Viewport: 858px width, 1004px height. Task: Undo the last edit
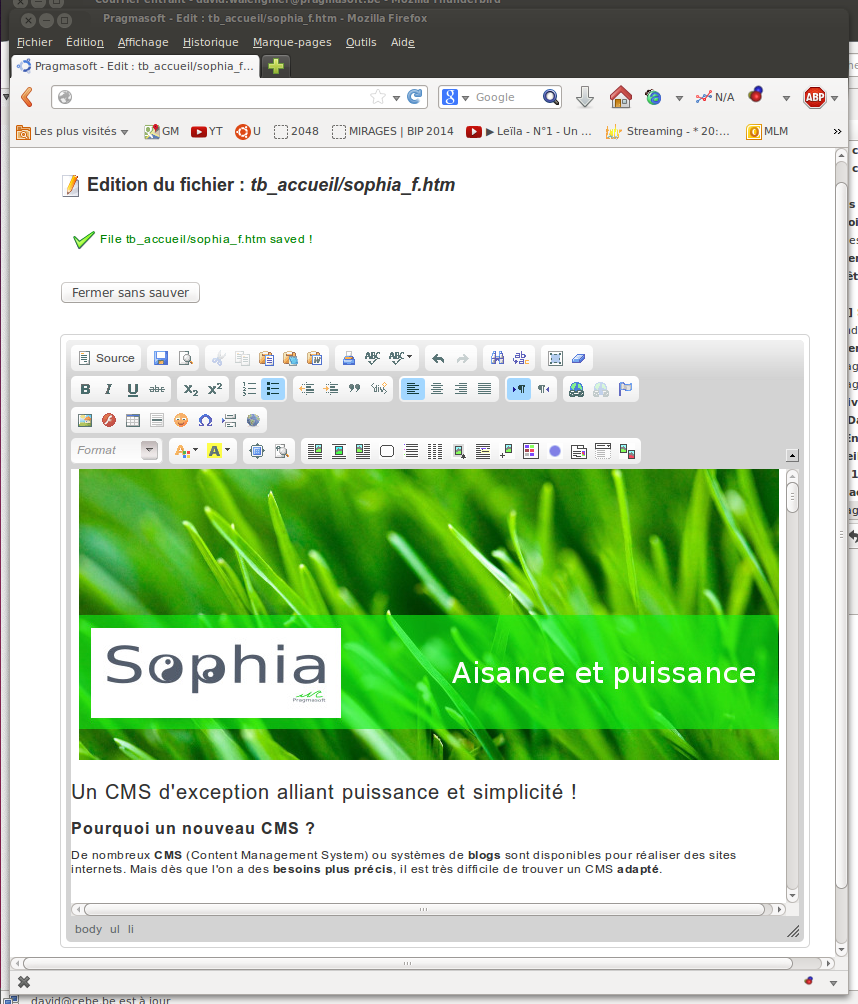[438, 358]
